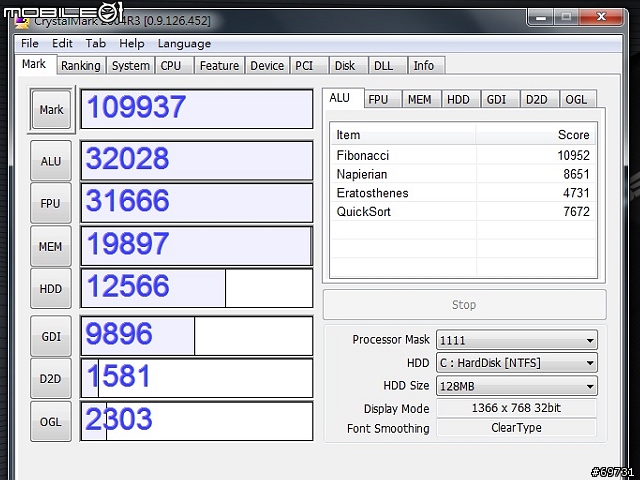Click the Display Mode 1366 x 768 field

point(516,408)
